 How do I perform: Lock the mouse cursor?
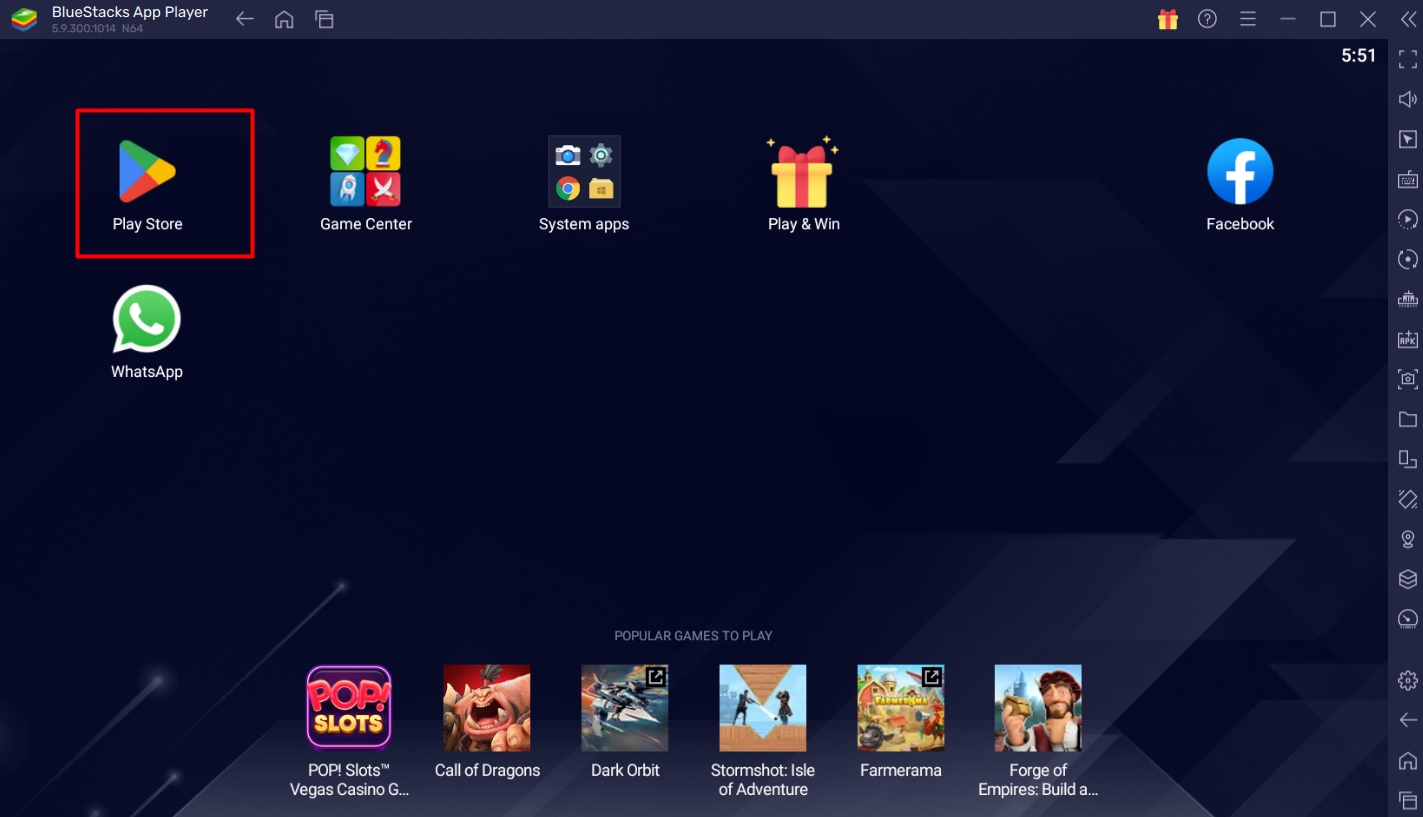(x=1408, y=139)
